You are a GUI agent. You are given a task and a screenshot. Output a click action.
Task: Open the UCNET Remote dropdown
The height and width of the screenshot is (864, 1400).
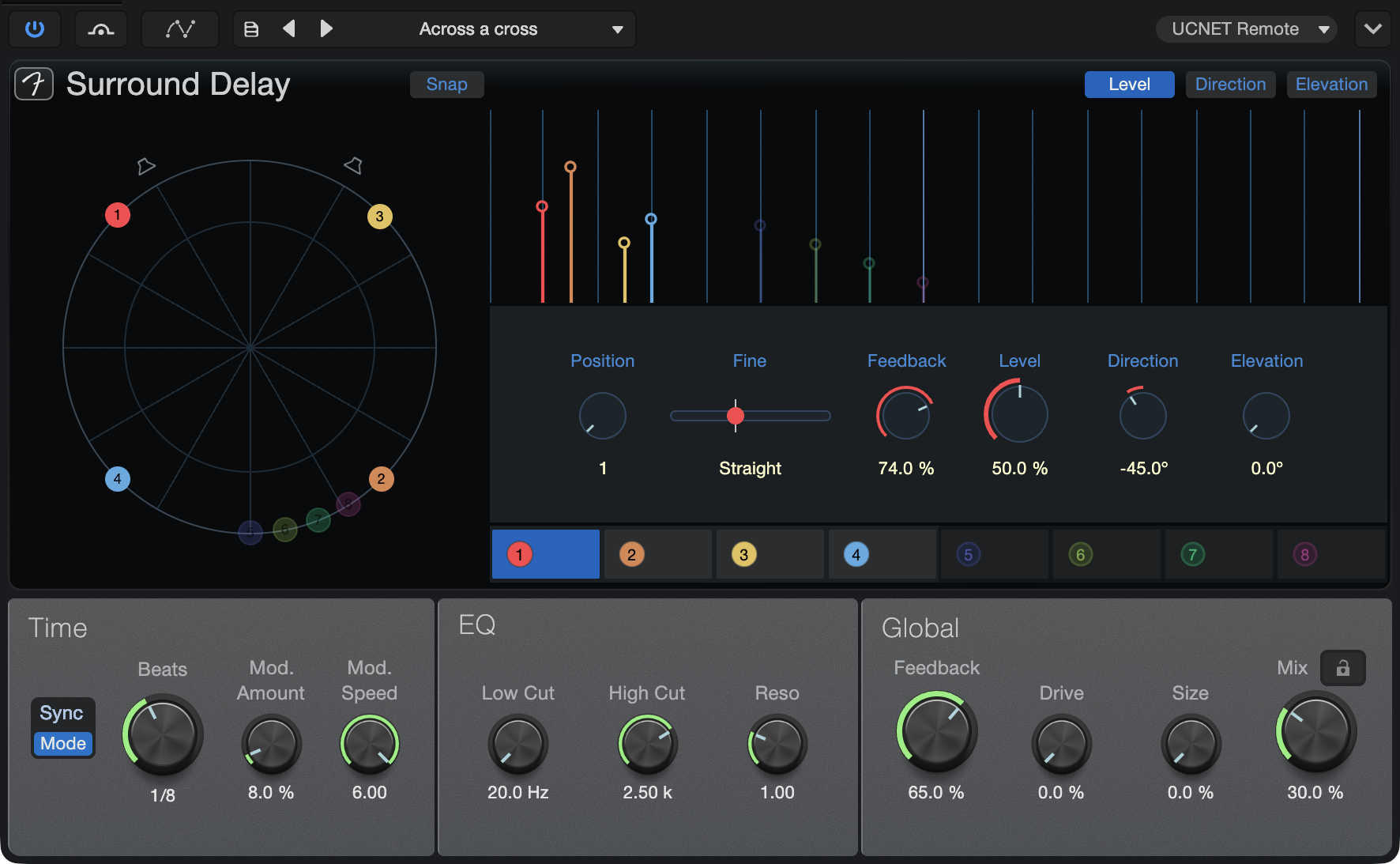click(x=1246, y=29)
